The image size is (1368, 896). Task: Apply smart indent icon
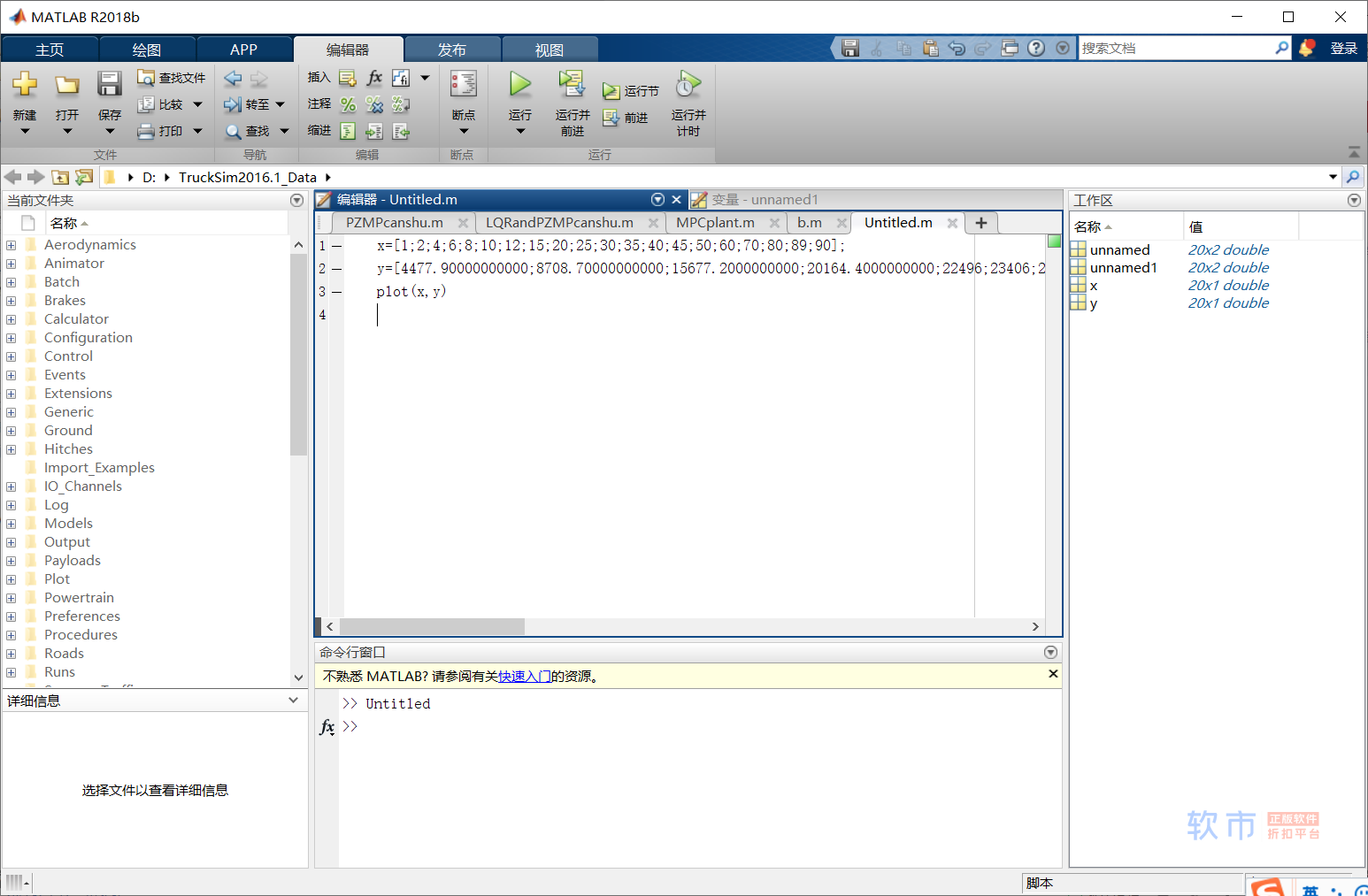pyautogui.click(x=348, y=131)
